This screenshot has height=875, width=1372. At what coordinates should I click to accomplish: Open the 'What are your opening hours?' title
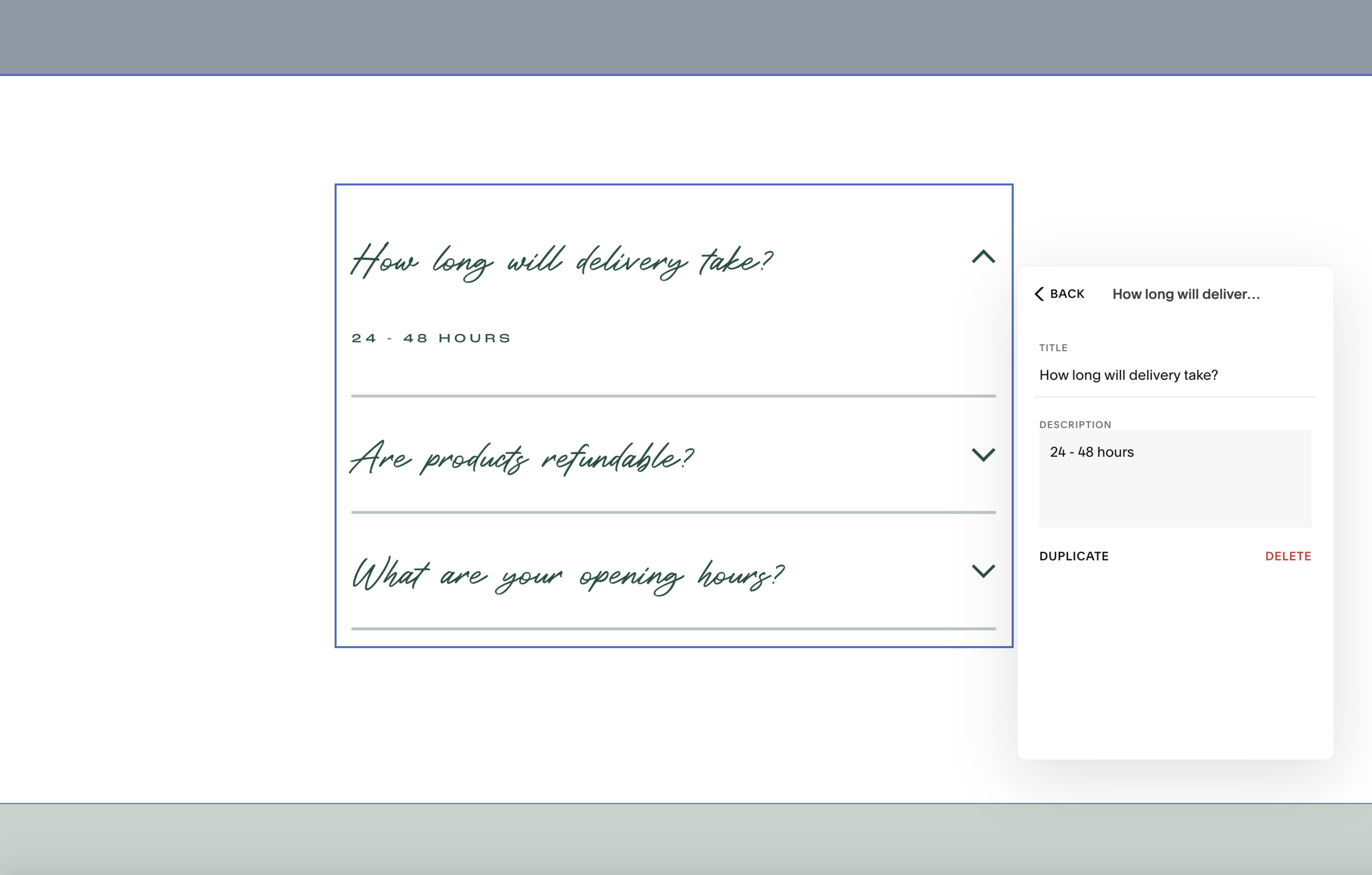point(567,575)
